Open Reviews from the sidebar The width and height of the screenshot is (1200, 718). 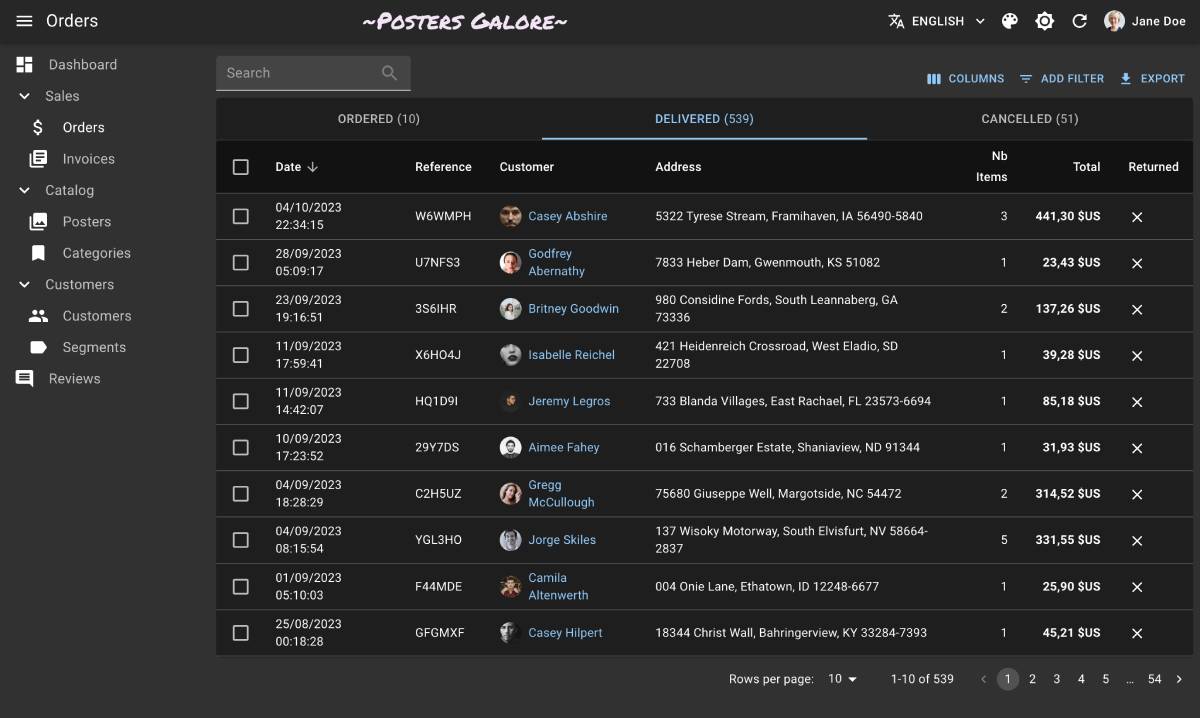(x=74, y=379)
